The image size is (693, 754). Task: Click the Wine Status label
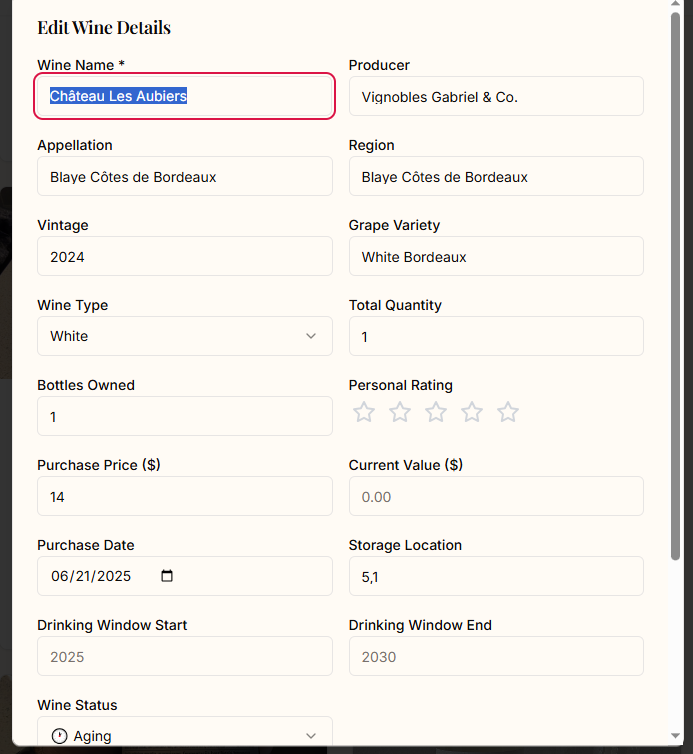[77, 705]
